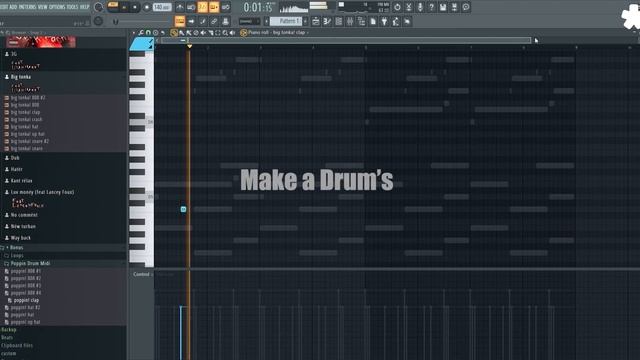The height and width of the screenshot is (360, 640).
Task: Open the playlist view button
Action: click(x=316, y=21)
